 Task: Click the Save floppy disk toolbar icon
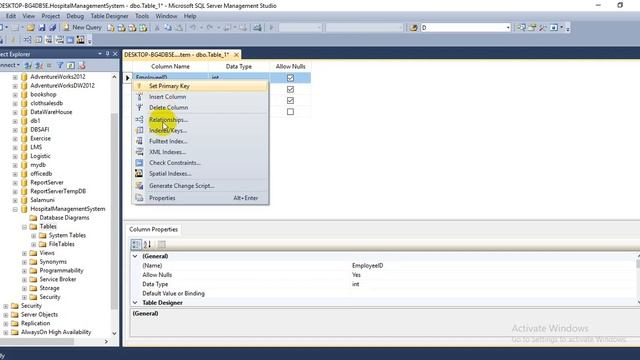[x=42, y=28]
